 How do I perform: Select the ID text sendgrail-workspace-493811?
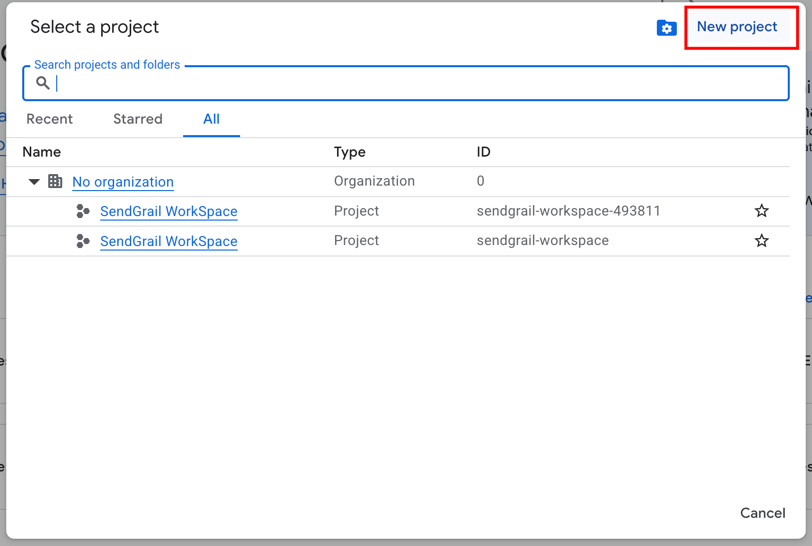(568, 211)
